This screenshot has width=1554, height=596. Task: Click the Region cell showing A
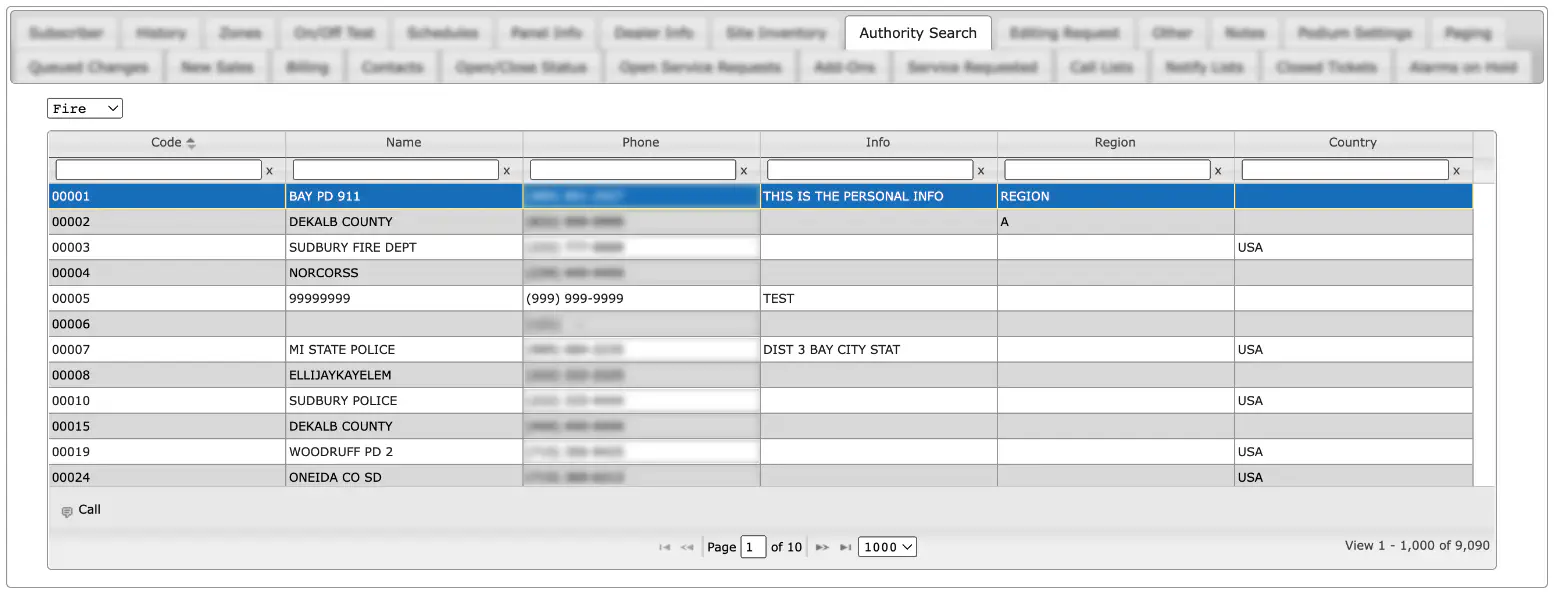pos(1115,222)
